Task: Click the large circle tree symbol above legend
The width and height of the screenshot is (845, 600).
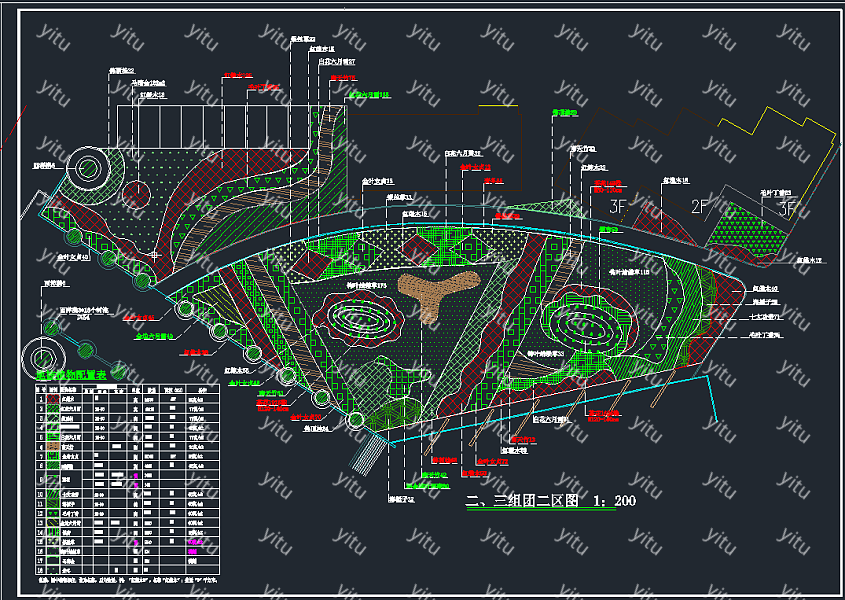Action: (x=43, y=358)
